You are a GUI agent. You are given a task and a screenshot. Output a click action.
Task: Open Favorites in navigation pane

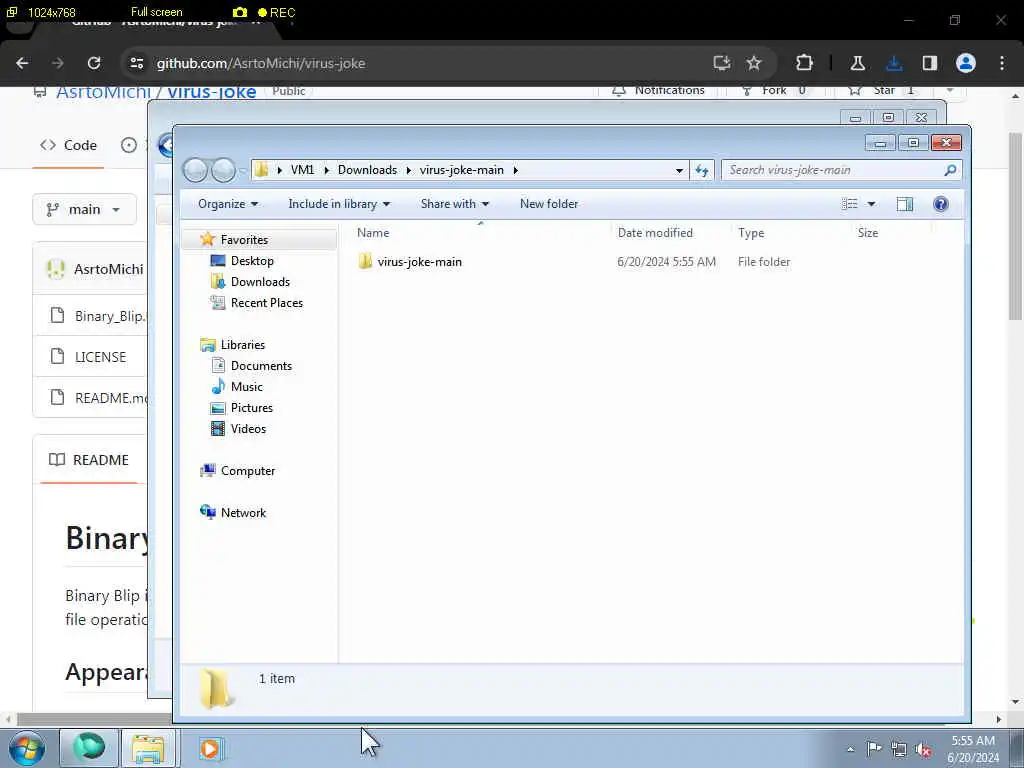pos(244,240)
